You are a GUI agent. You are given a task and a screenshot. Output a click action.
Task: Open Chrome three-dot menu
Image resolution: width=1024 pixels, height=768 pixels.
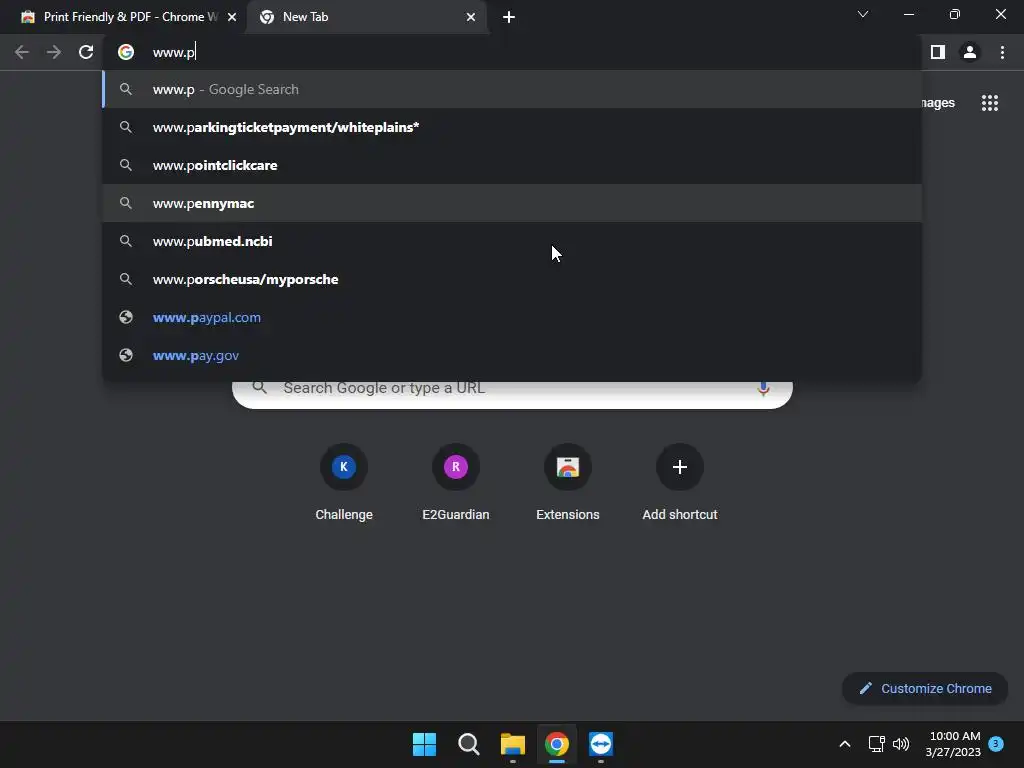click(x=1002, y=52)
